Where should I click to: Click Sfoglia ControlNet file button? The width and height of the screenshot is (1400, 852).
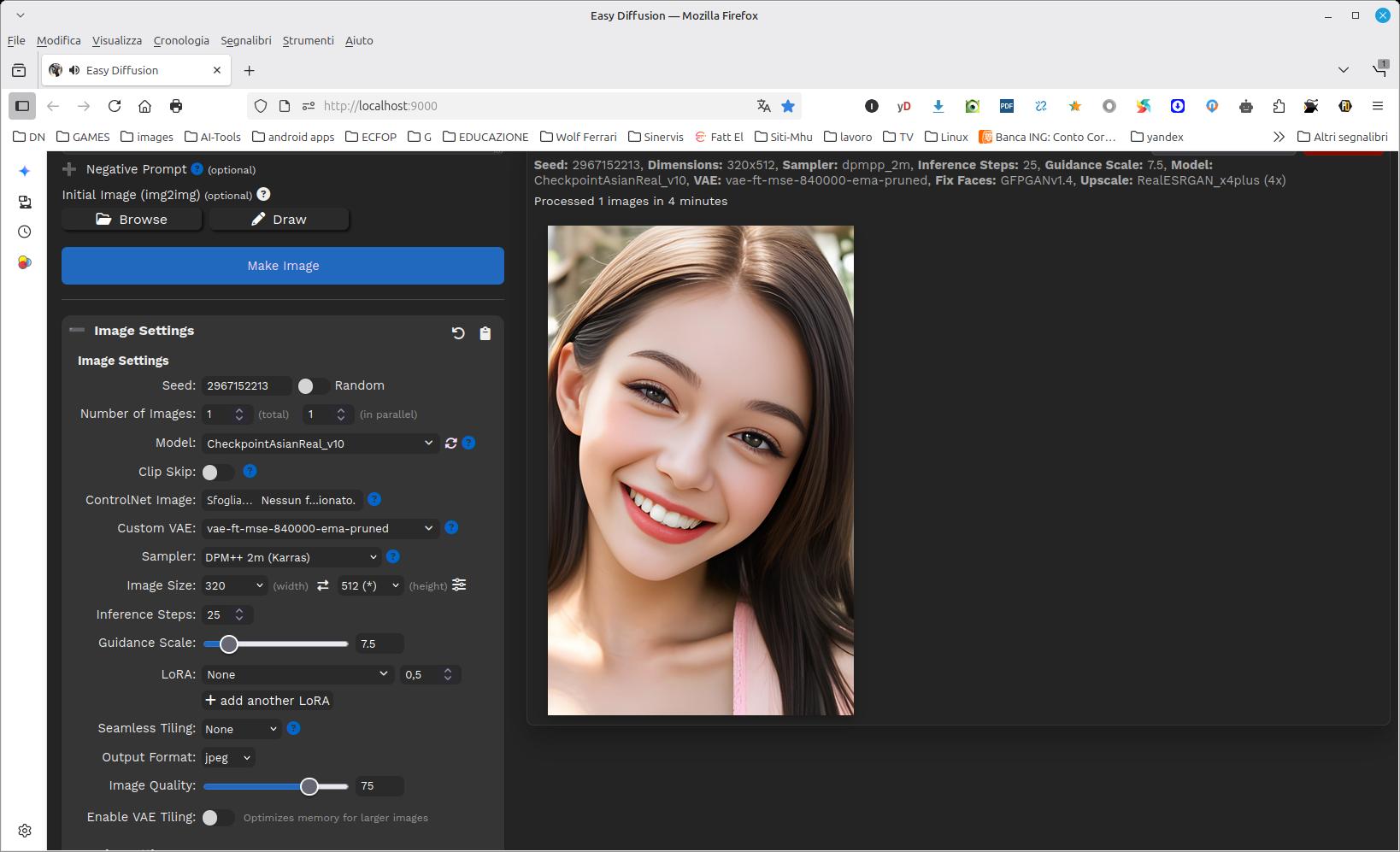[230, 500]
